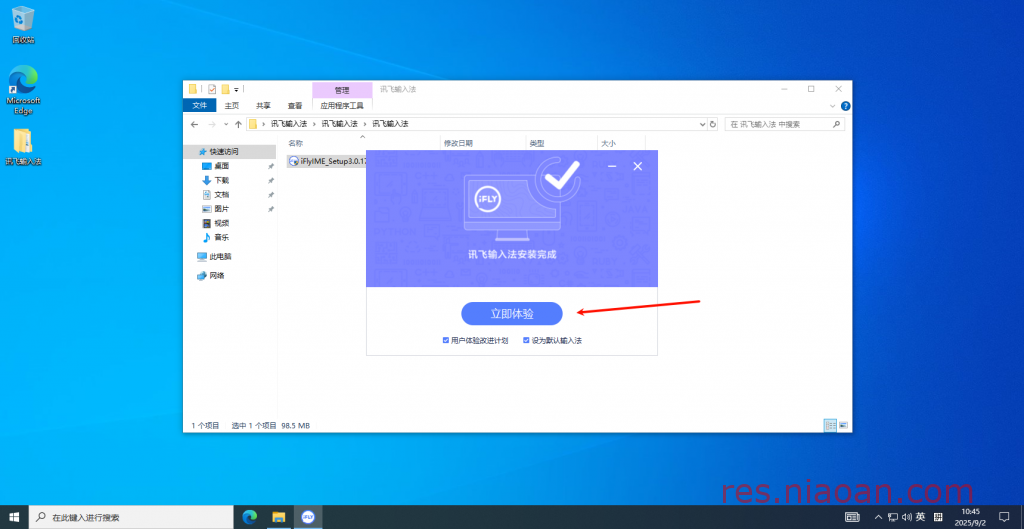Select the iFlyIME_Setup file
This screenshot has height=529, width=1024.
point(327,161)
